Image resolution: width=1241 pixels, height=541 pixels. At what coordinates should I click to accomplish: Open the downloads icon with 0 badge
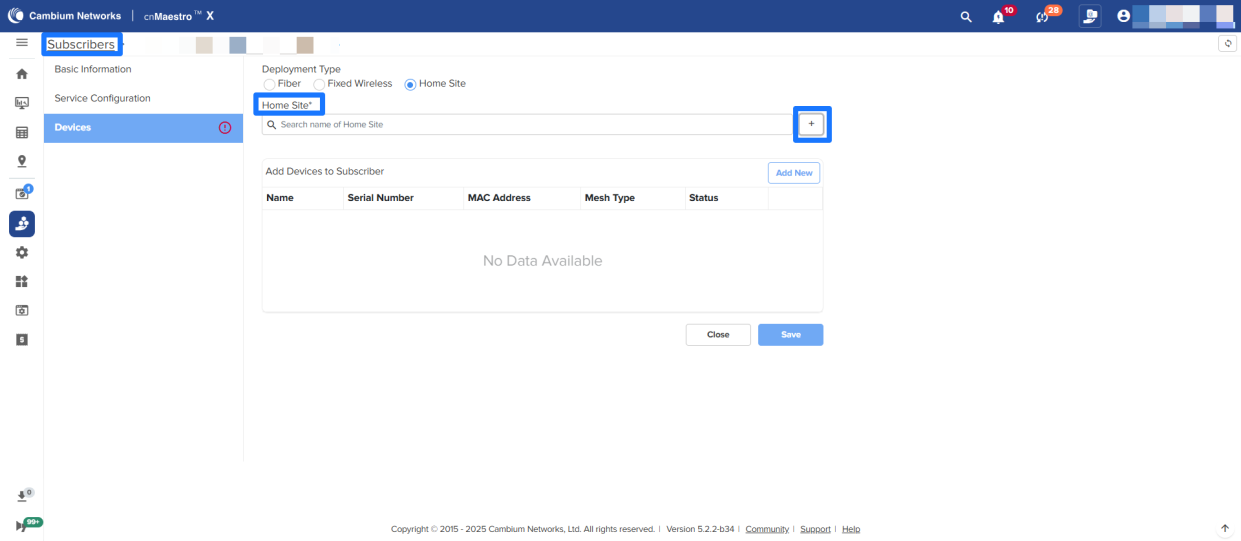[x=22, y=496]
